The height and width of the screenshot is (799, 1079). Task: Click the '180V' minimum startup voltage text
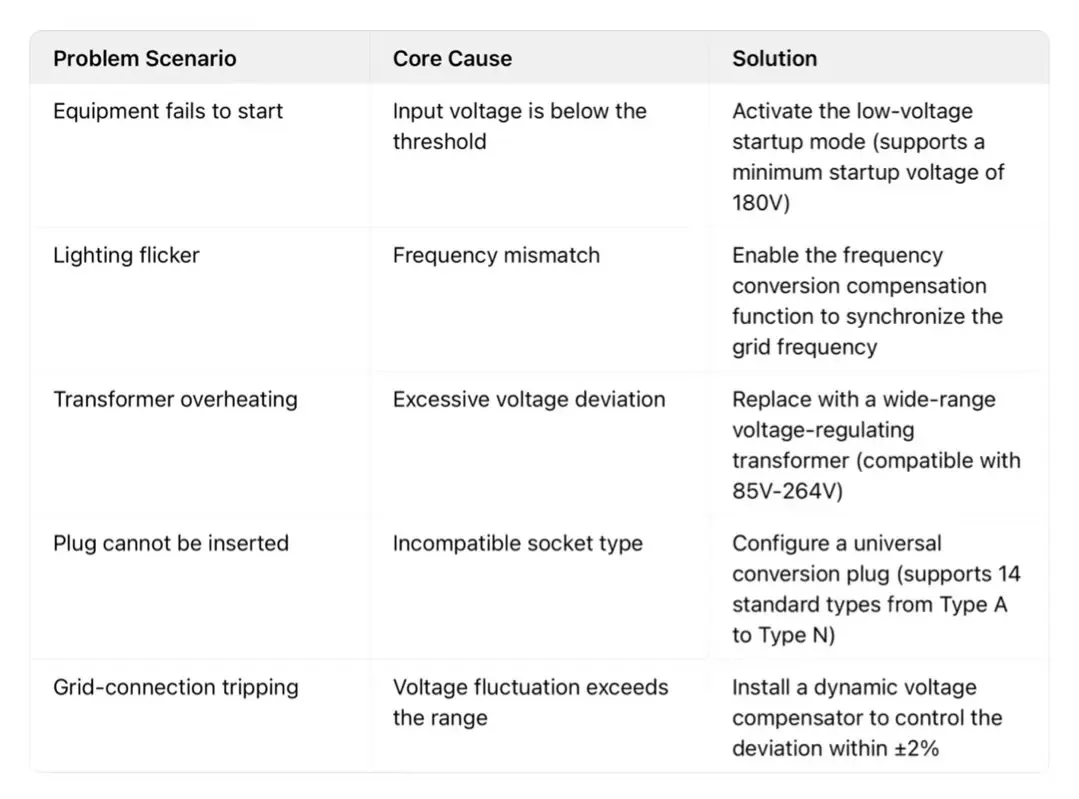click(x=760, y=203)
